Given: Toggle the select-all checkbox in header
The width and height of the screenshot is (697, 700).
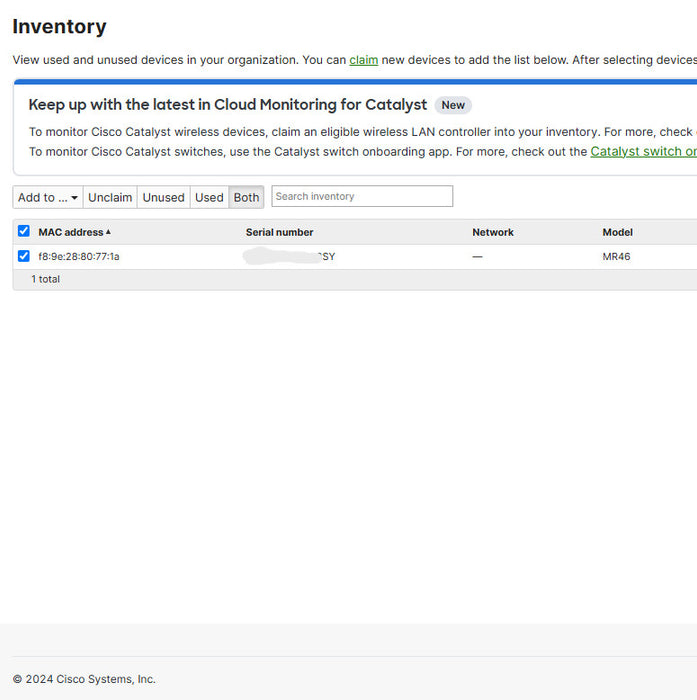Looking at the screenshot, I should (24, 231).
